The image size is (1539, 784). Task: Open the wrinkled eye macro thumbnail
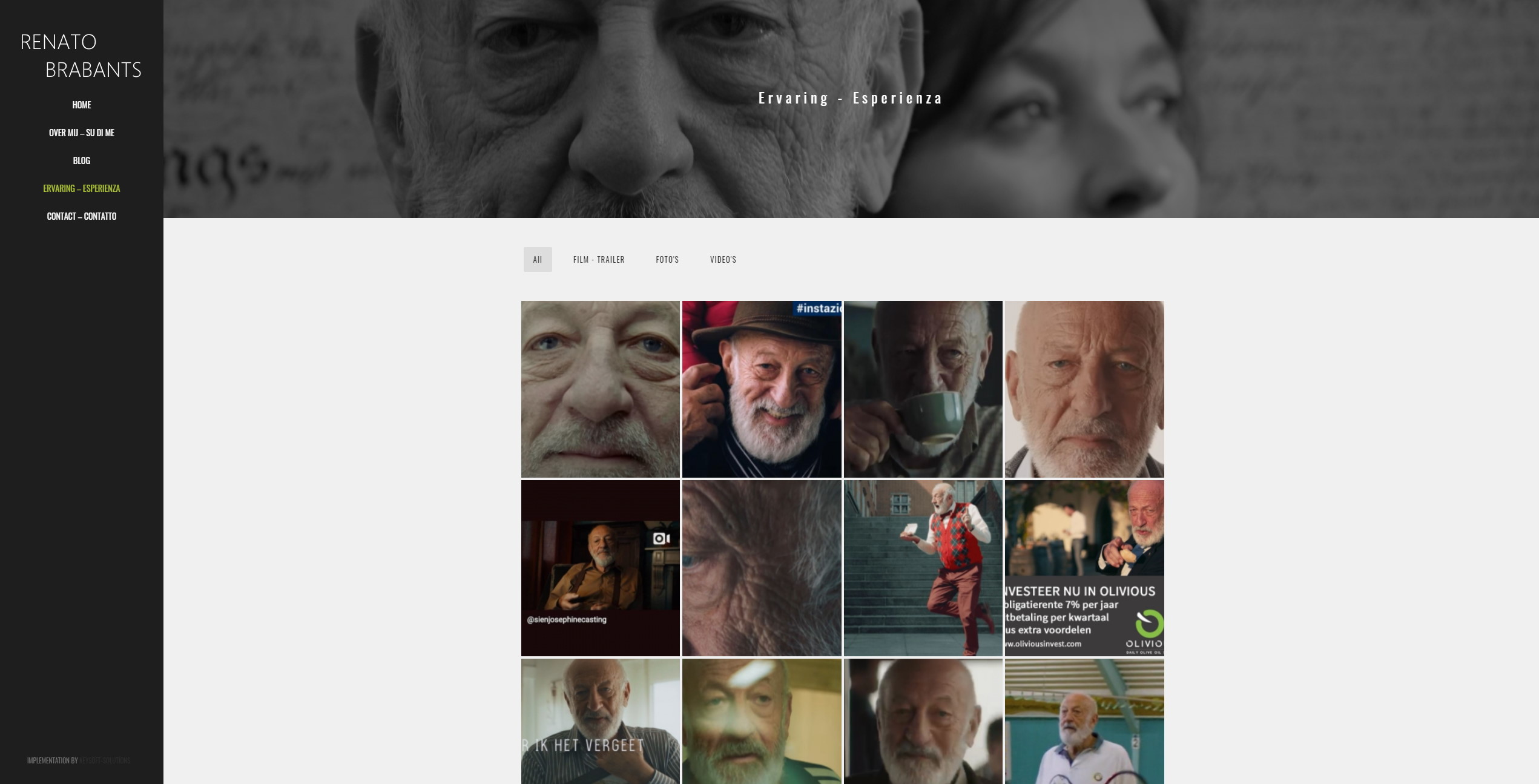point(762,568)
